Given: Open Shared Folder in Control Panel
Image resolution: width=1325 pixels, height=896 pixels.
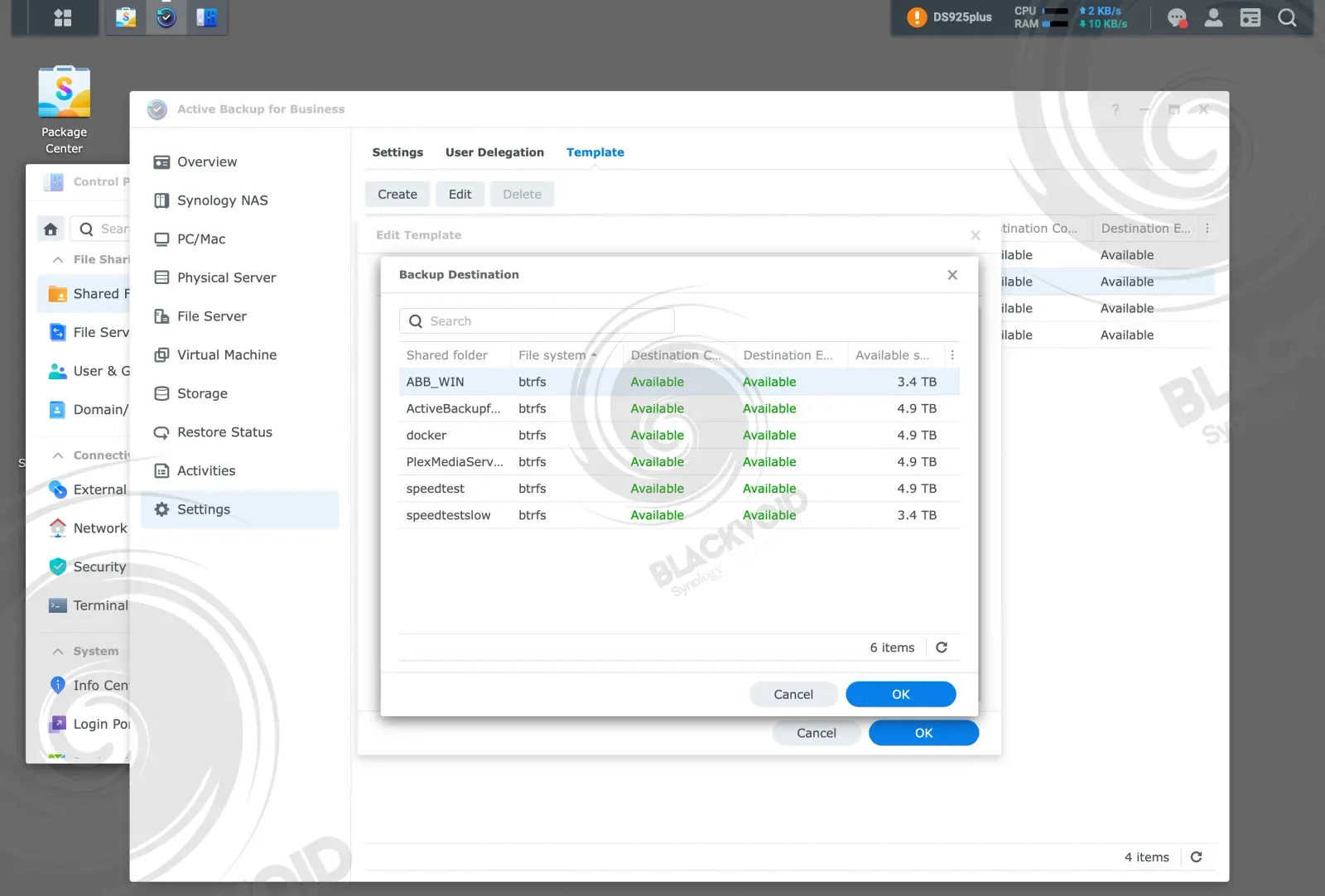Looking at the screenshot, I should 85,294.
